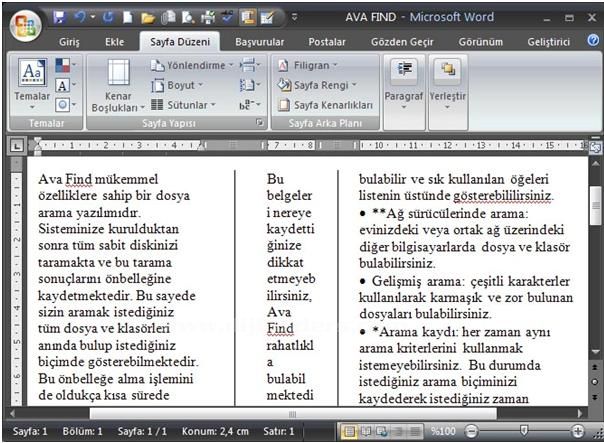
Task: Open hyphenation dropdown icon
Action: [250, 104]
